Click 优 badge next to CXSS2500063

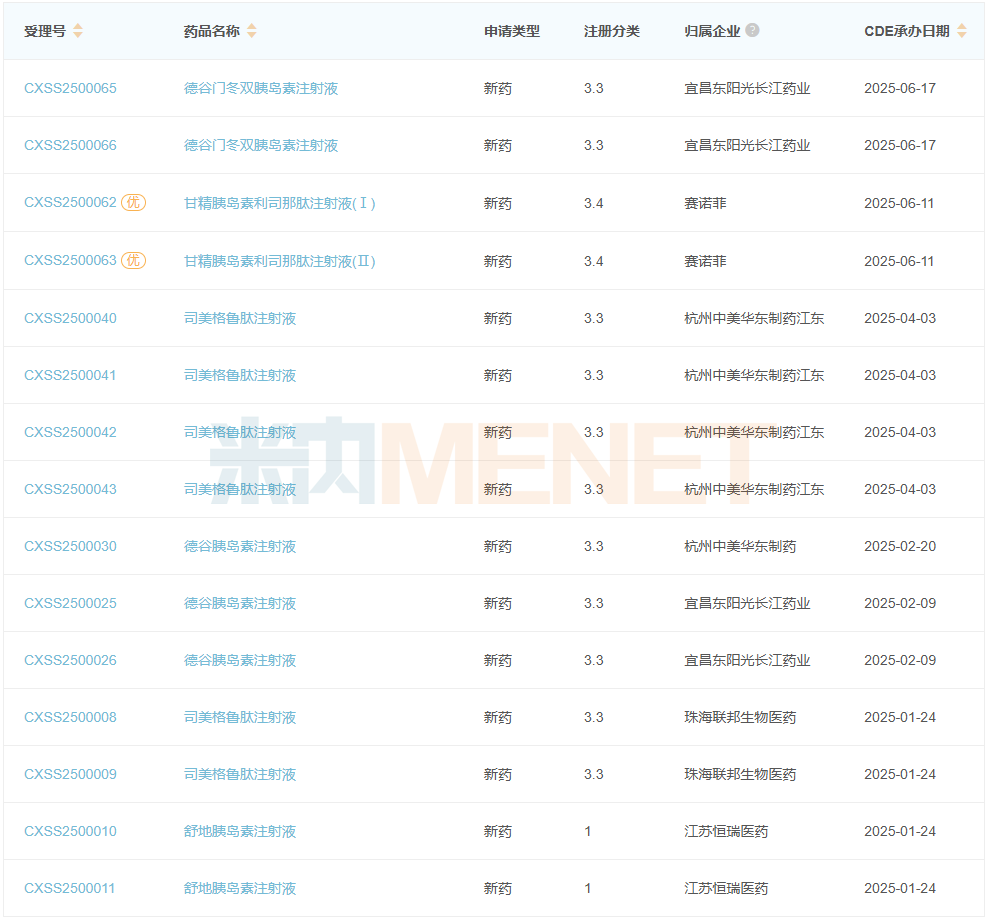click(133, 261)
